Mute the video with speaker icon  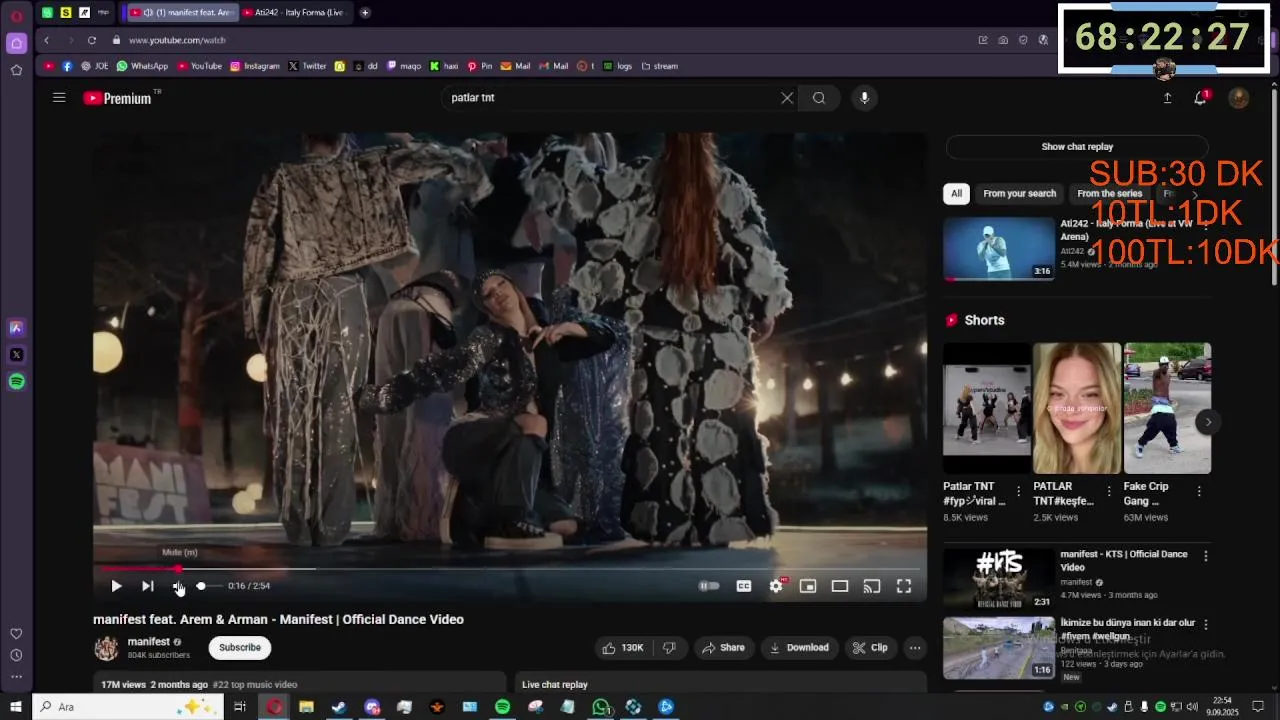point(178,586)
